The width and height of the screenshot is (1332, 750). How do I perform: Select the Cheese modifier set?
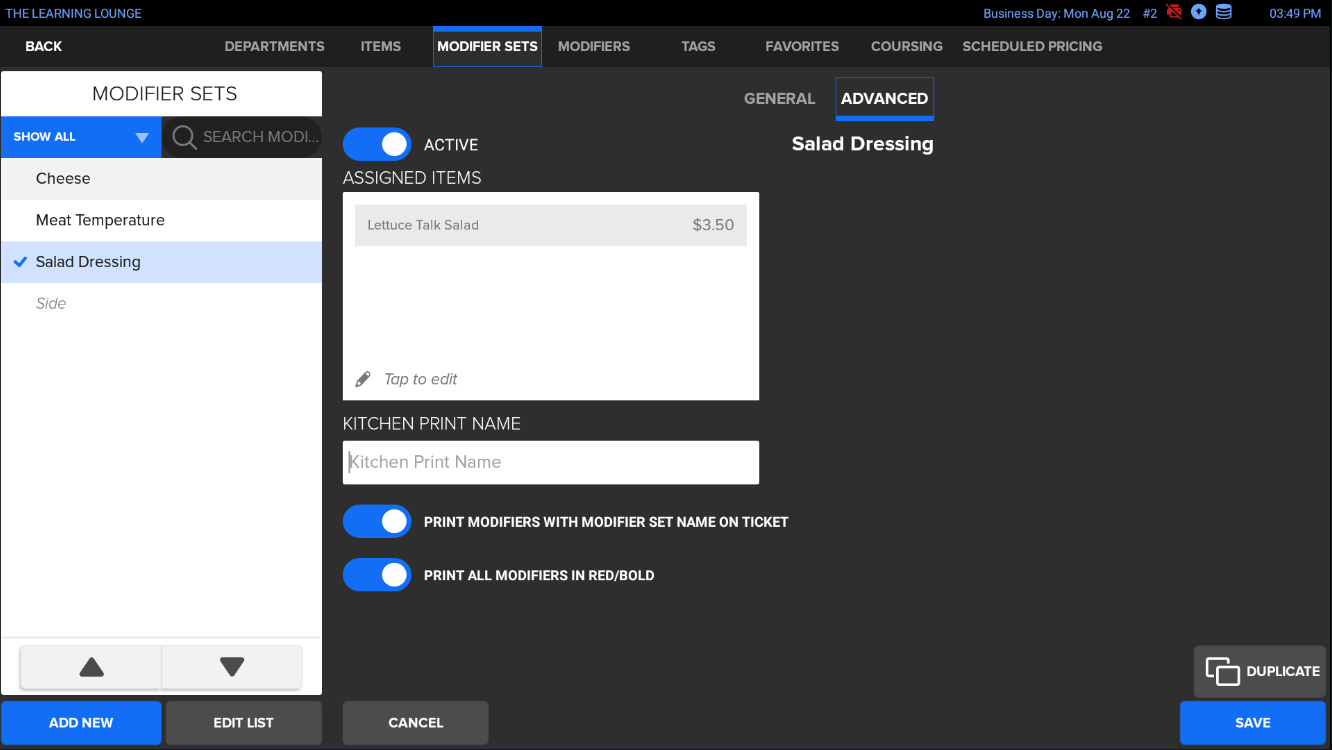click(x=63, y=178)
